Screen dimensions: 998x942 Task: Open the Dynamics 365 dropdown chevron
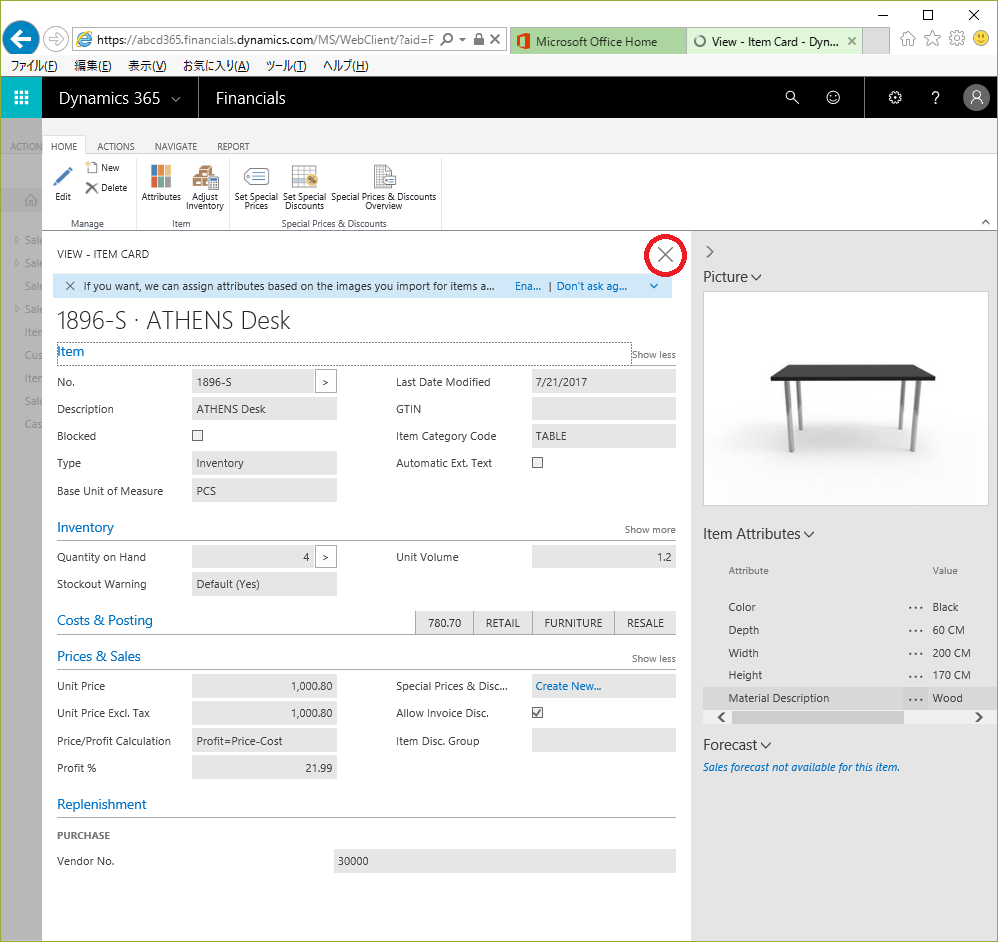tap(176, 99)
